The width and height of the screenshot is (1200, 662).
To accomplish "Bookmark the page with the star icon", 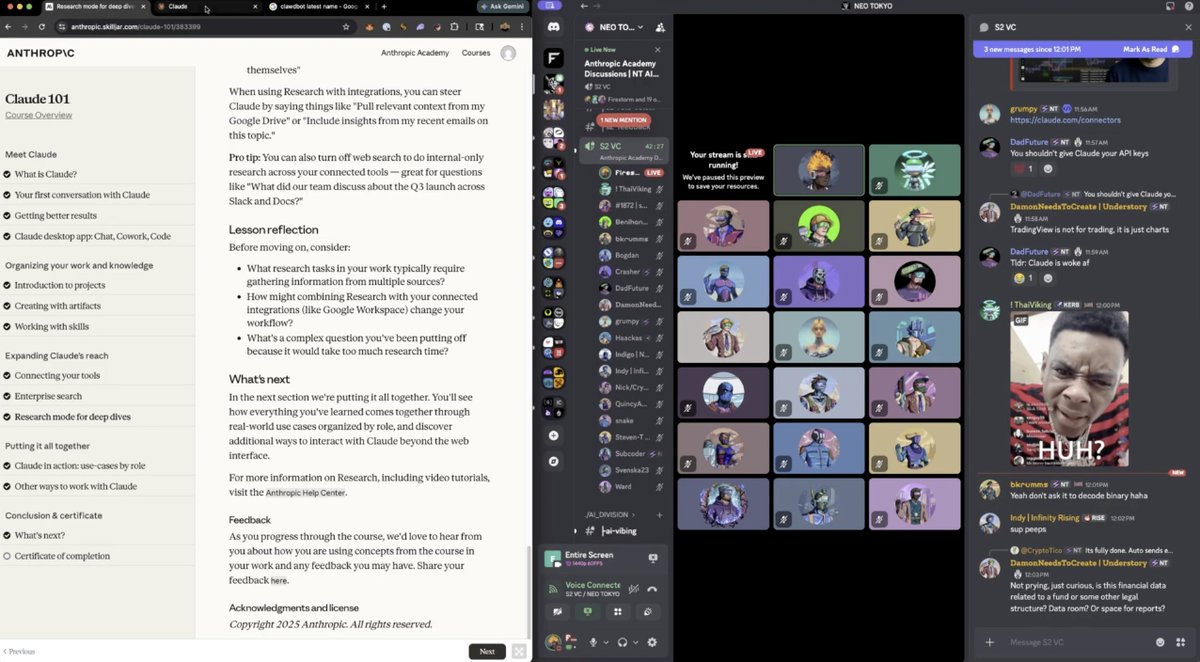I will coord(346,27).
